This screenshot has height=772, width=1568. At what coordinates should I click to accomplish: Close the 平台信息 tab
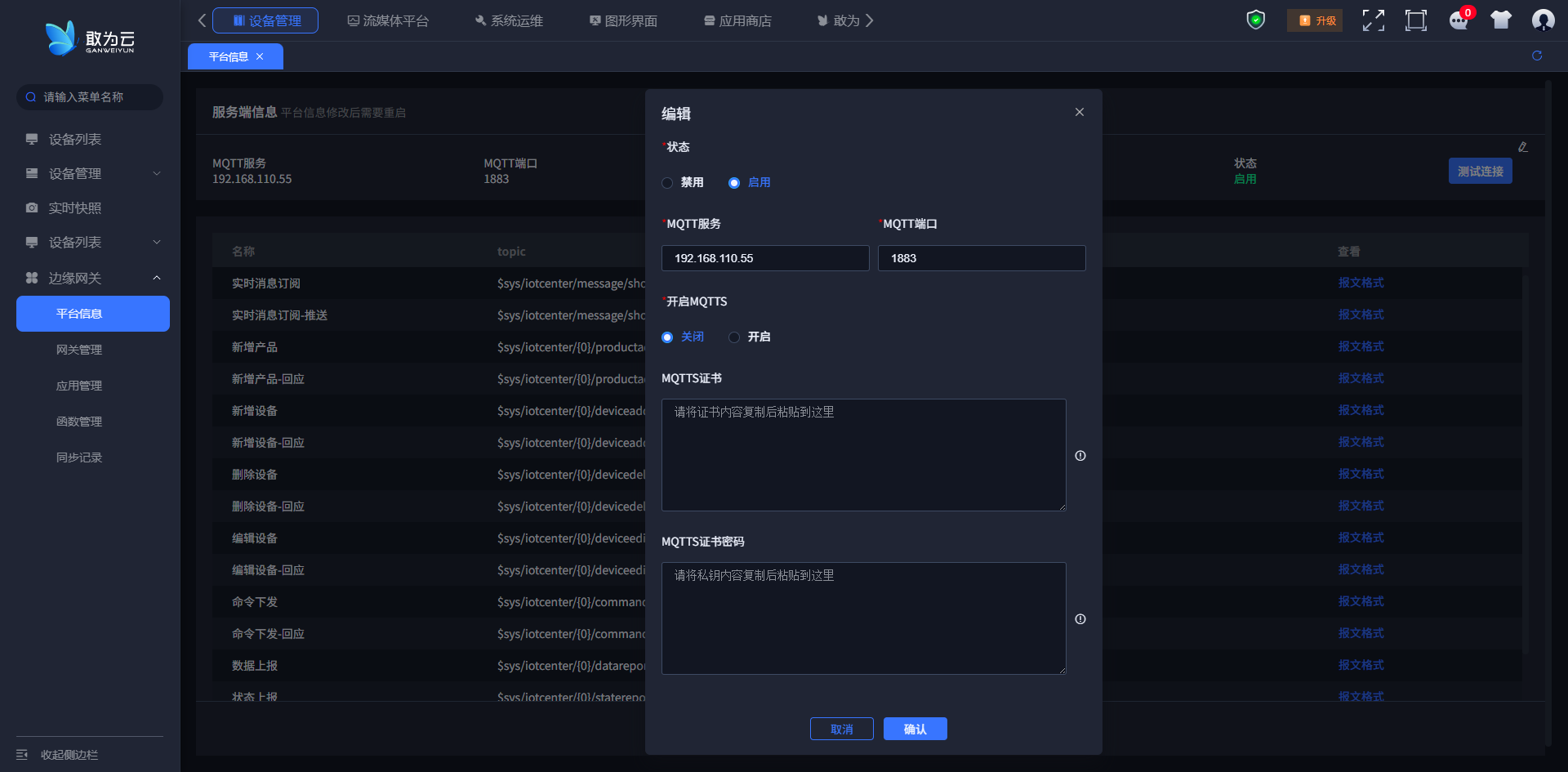click(x=260, y=56)
